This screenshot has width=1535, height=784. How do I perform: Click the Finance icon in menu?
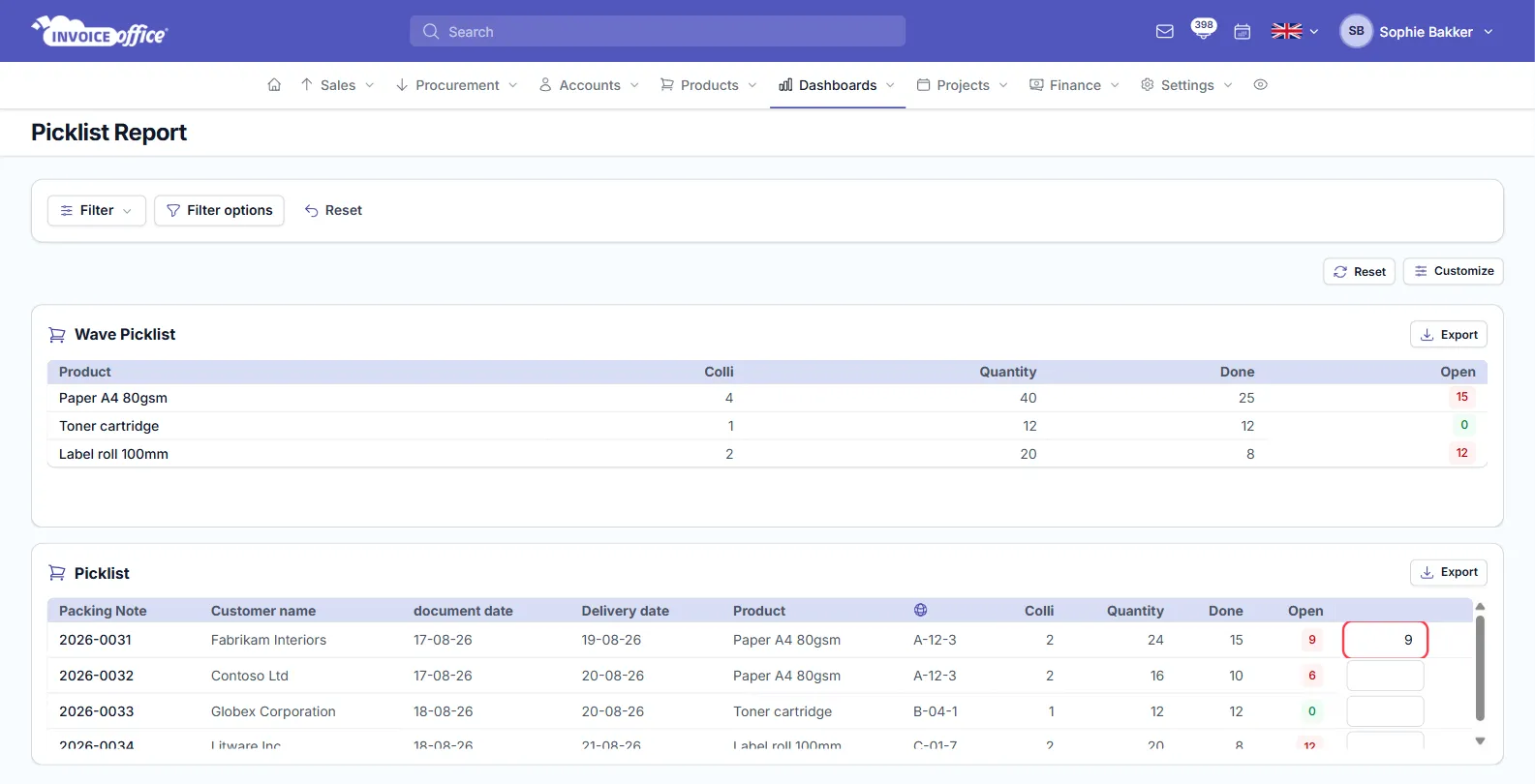pos(1036,85)
